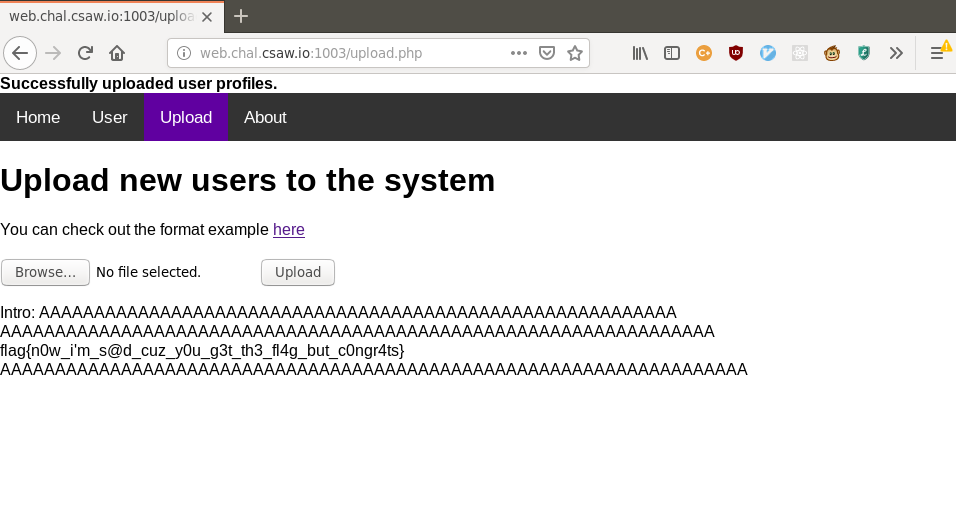Open the monkey face extension icon
Screen dimensions: 956x511
[x=832, y=53]
